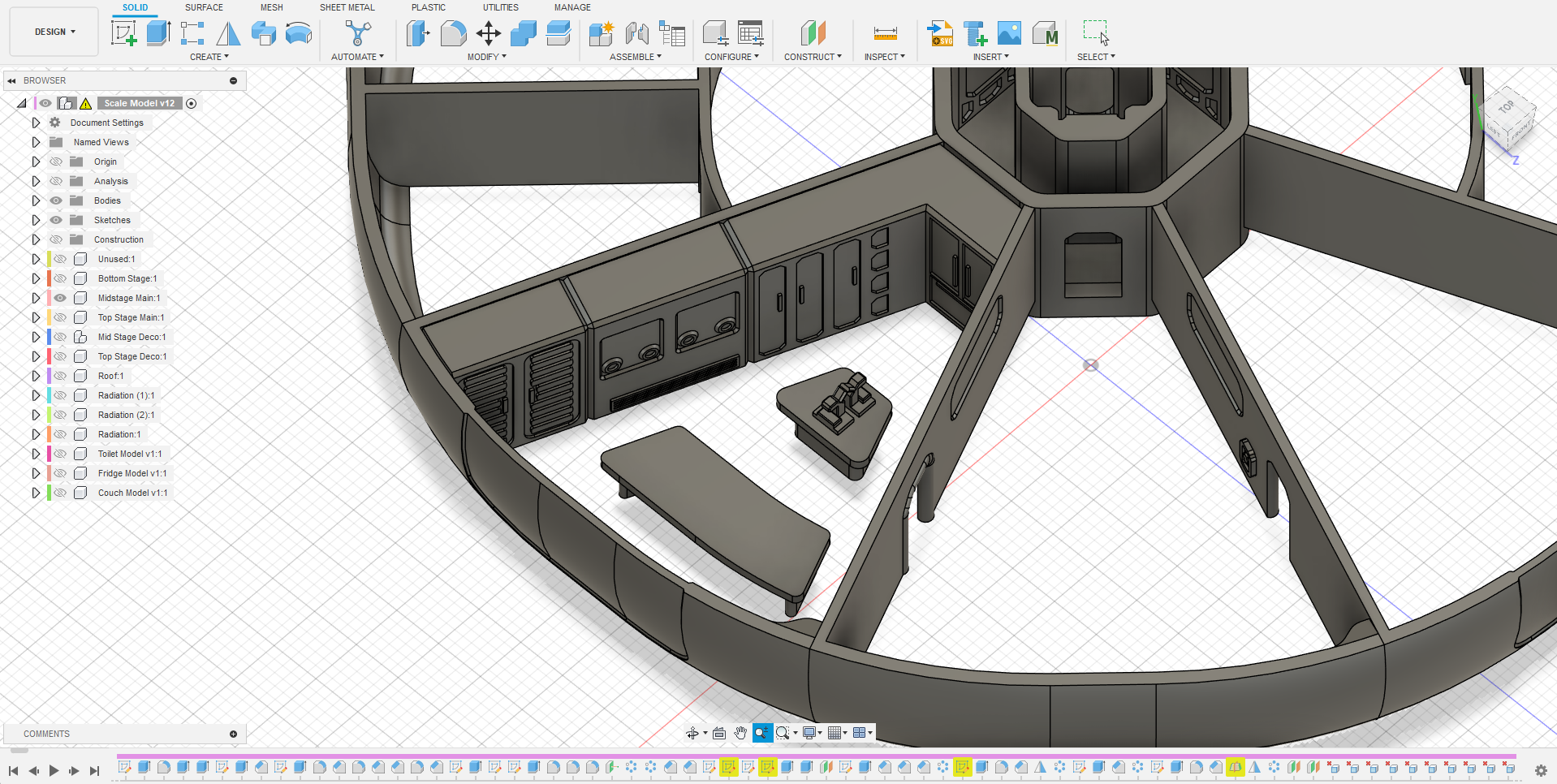Show the Couch Model v1:1 component
Viewport: 1557px width, 784px height.
click(60, 493)
